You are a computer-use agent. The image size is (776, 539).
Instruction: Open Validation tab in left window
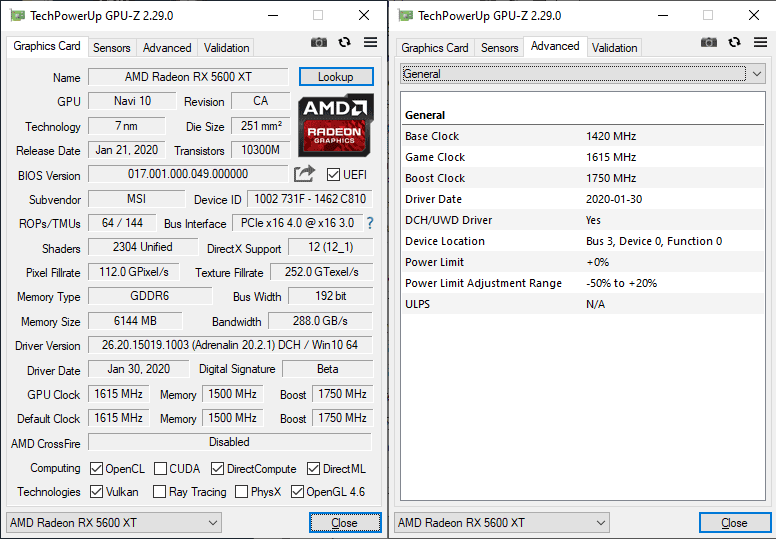[227, 48]
